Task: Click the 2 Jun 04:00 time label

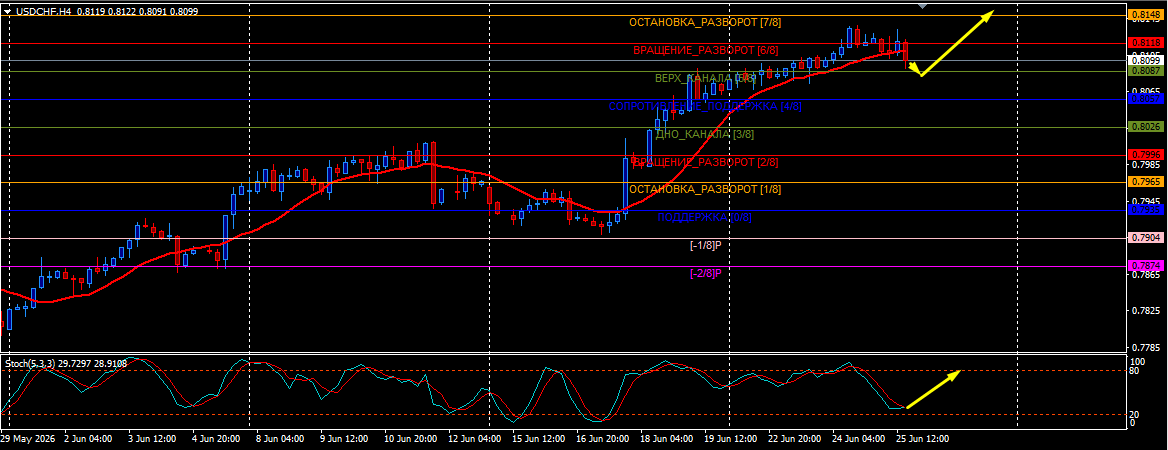Action: click(x=89, y=440)
